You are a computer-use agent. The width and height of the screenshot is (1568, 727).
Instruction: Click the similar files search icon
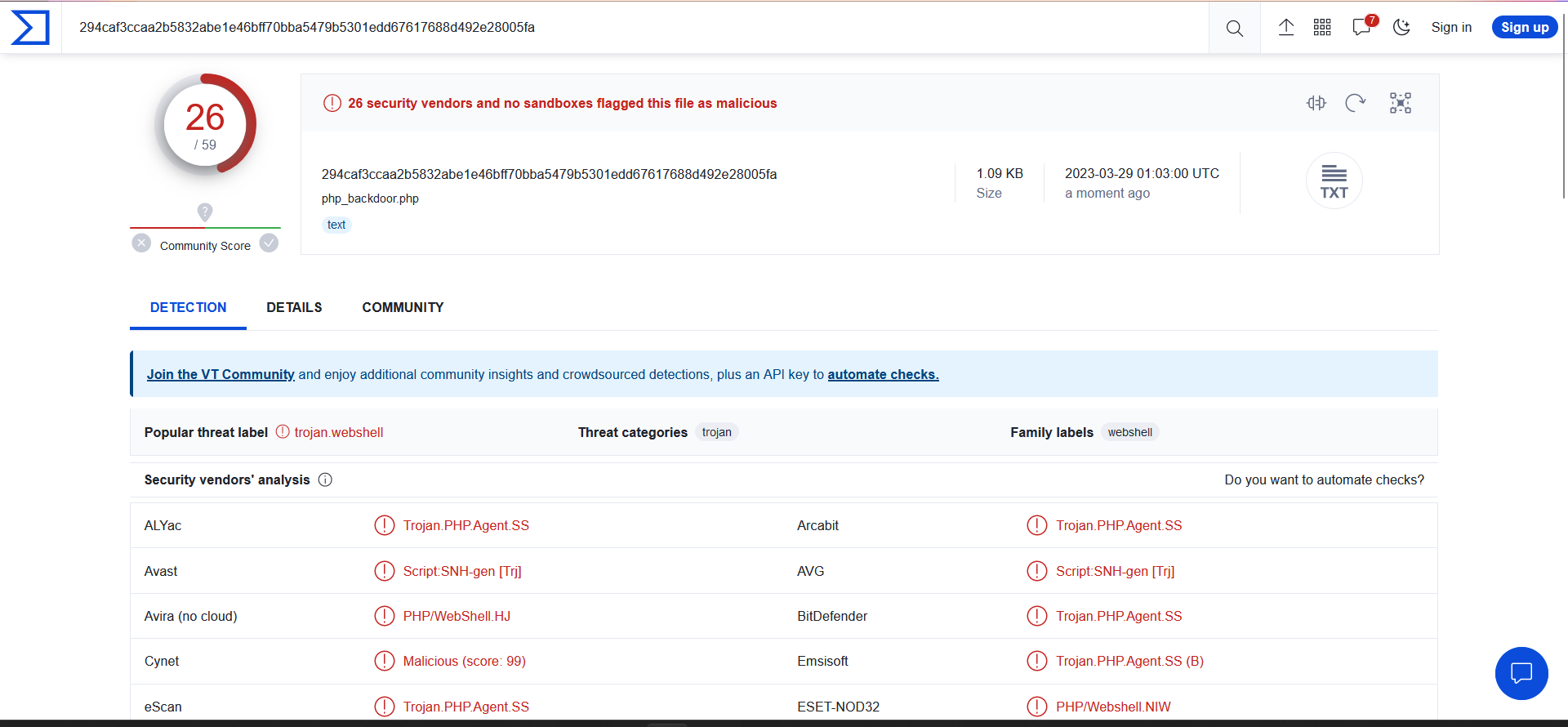(1316, 103)
